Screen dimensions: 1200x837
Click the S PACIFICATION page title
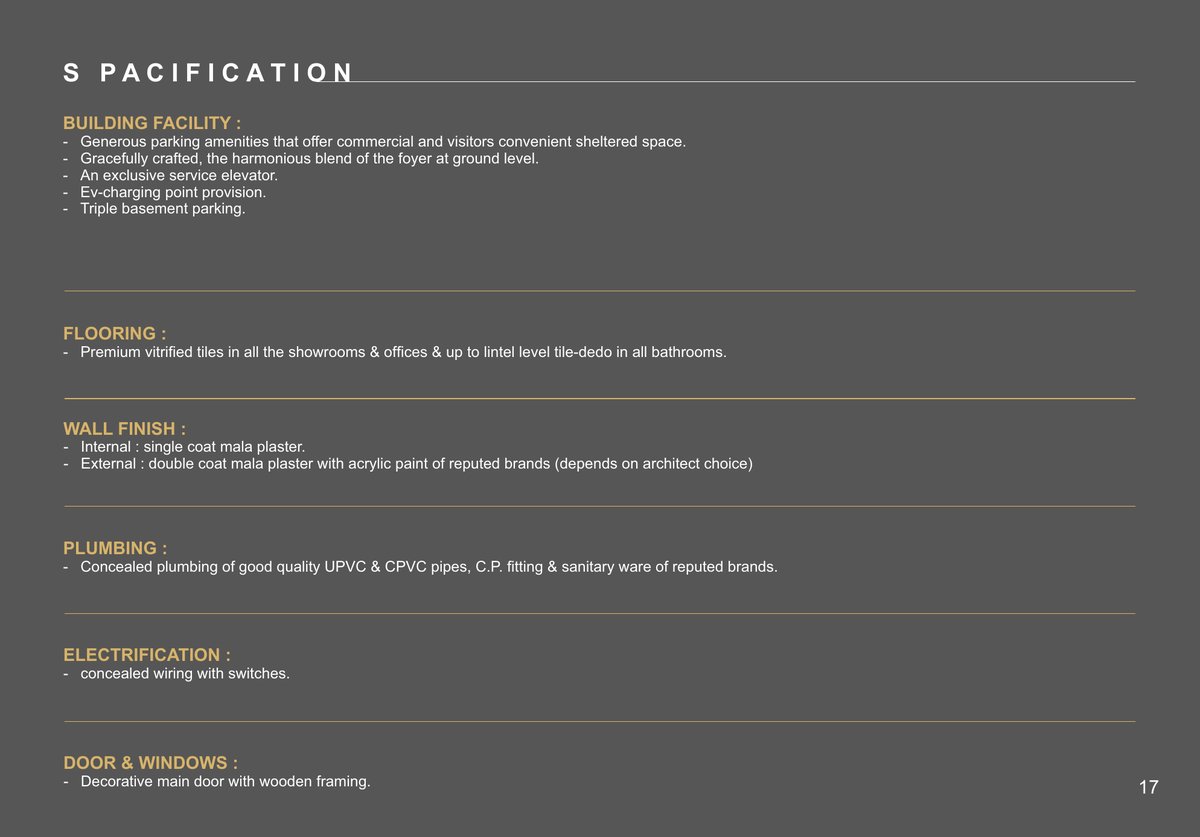pos(208,73)
